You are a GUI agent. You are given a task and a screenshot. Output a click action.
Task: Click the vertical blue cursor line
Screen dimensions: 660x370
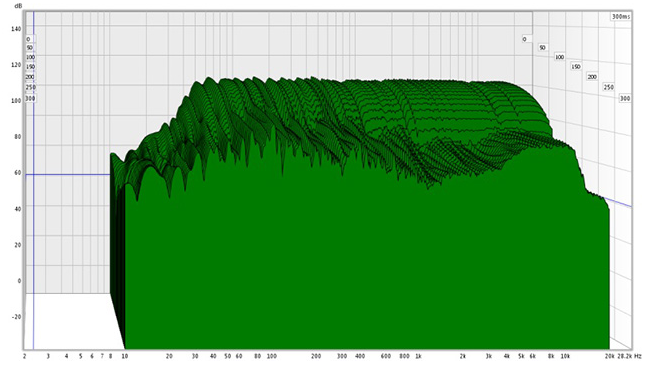(33, 181)
